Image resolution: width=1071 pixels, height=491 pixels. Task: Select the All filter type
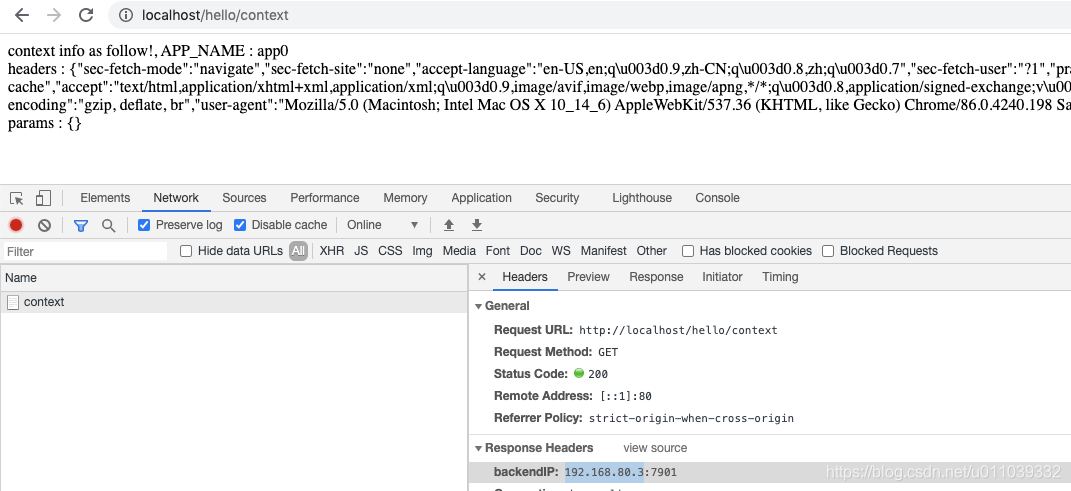click(298, 251)
